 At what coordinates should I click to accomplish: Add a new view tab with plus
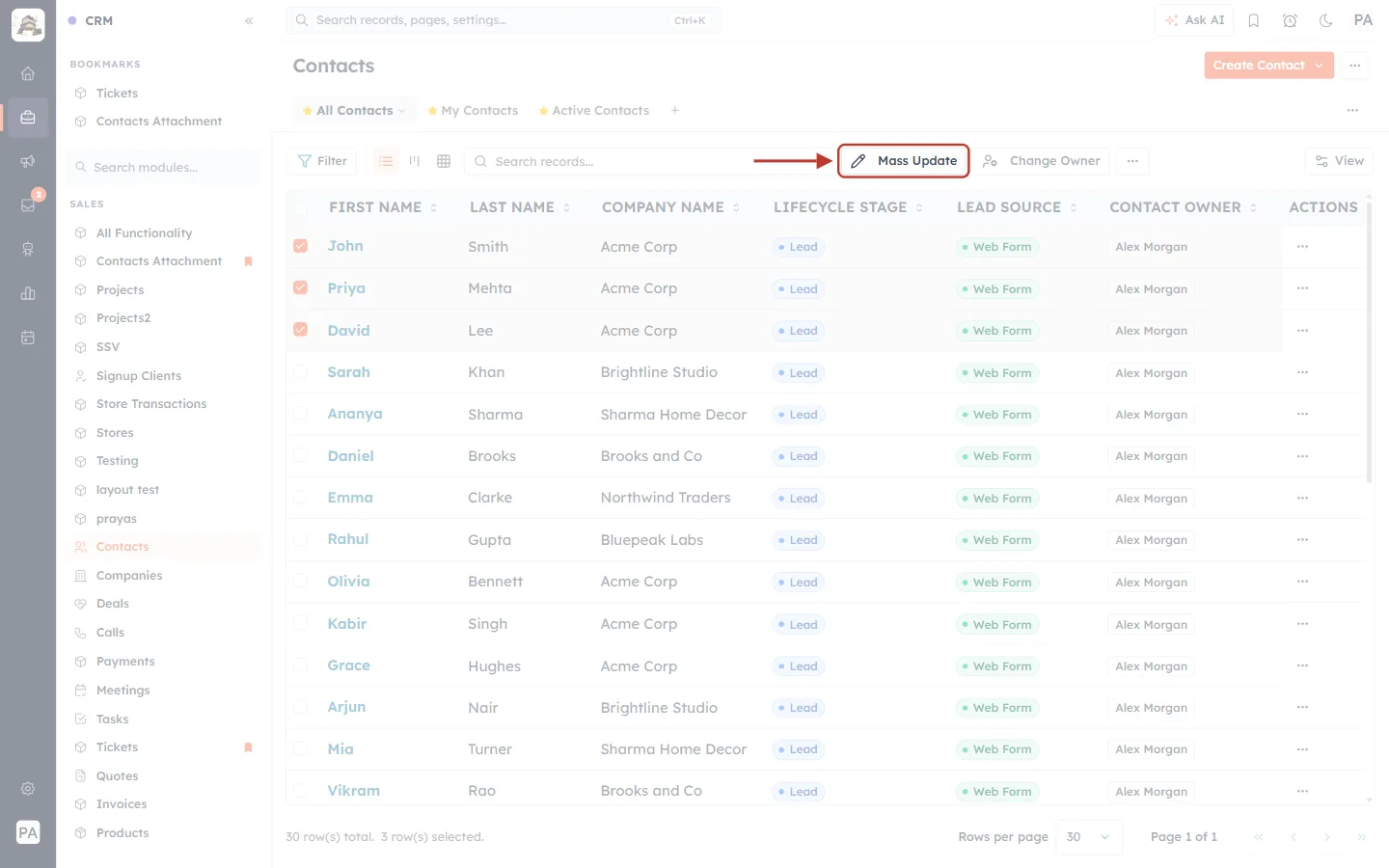point(675,110)
